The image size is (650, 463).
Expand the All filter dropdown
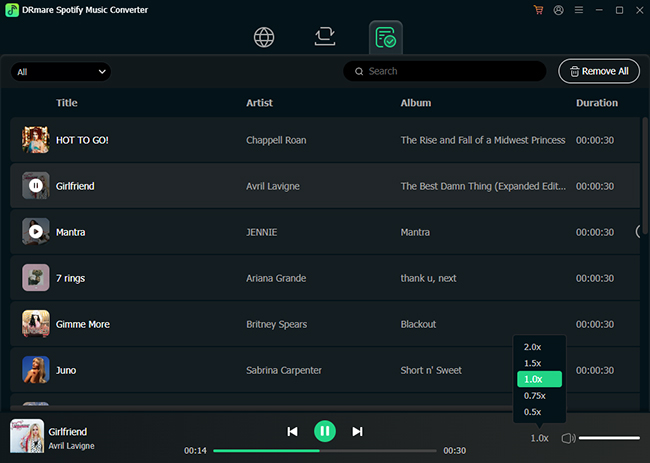click(61, 72)
